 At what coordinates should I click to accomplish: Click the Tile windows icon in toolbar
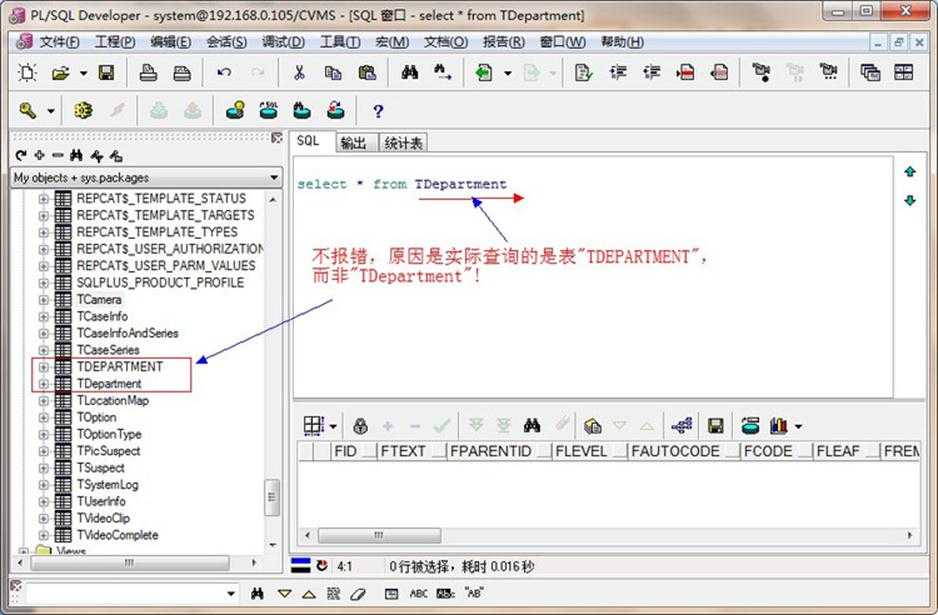pos(903,72)
